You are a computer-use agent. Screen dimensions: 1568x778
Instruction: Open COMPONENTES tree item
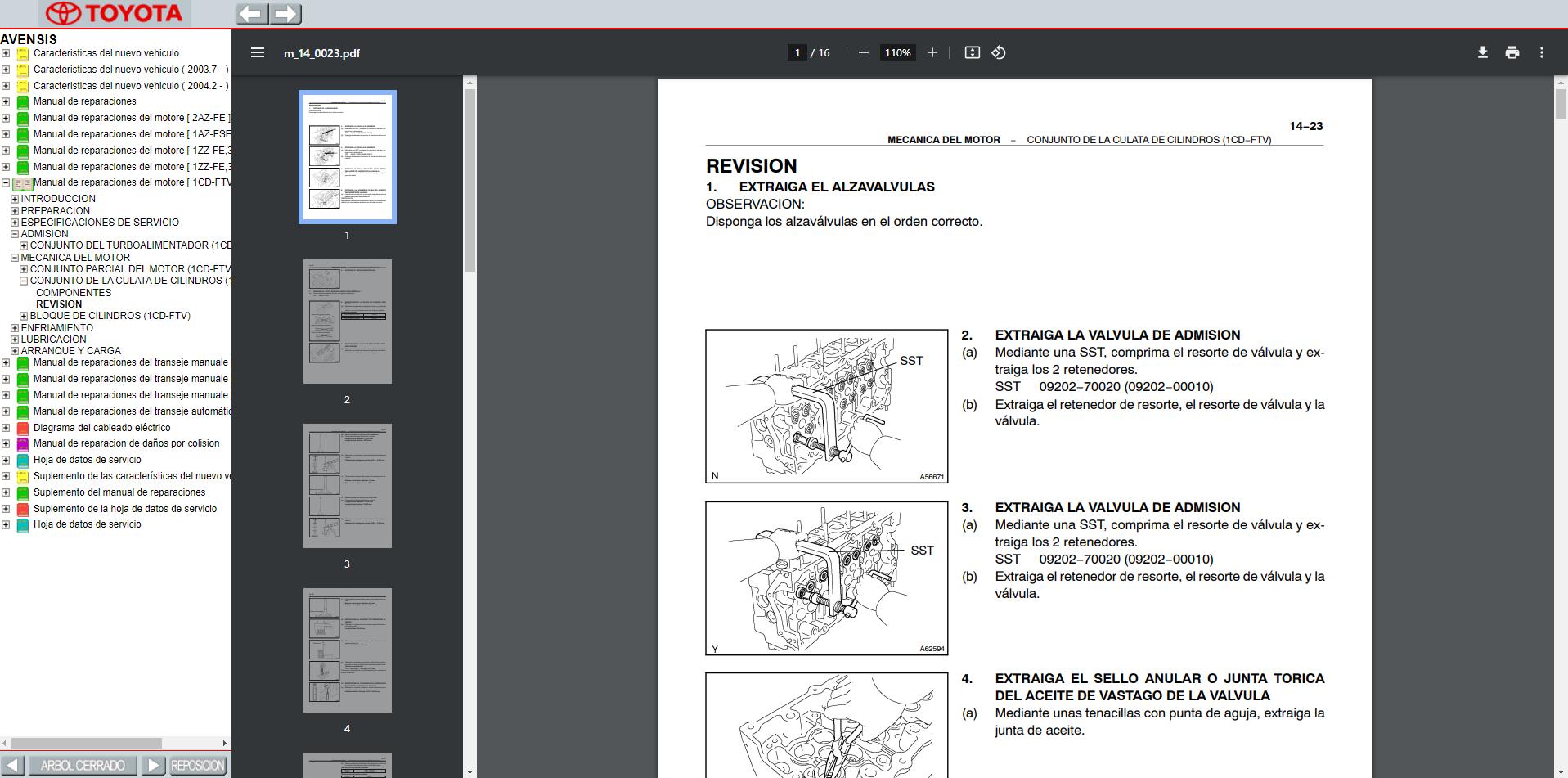(x=74, y=292)
